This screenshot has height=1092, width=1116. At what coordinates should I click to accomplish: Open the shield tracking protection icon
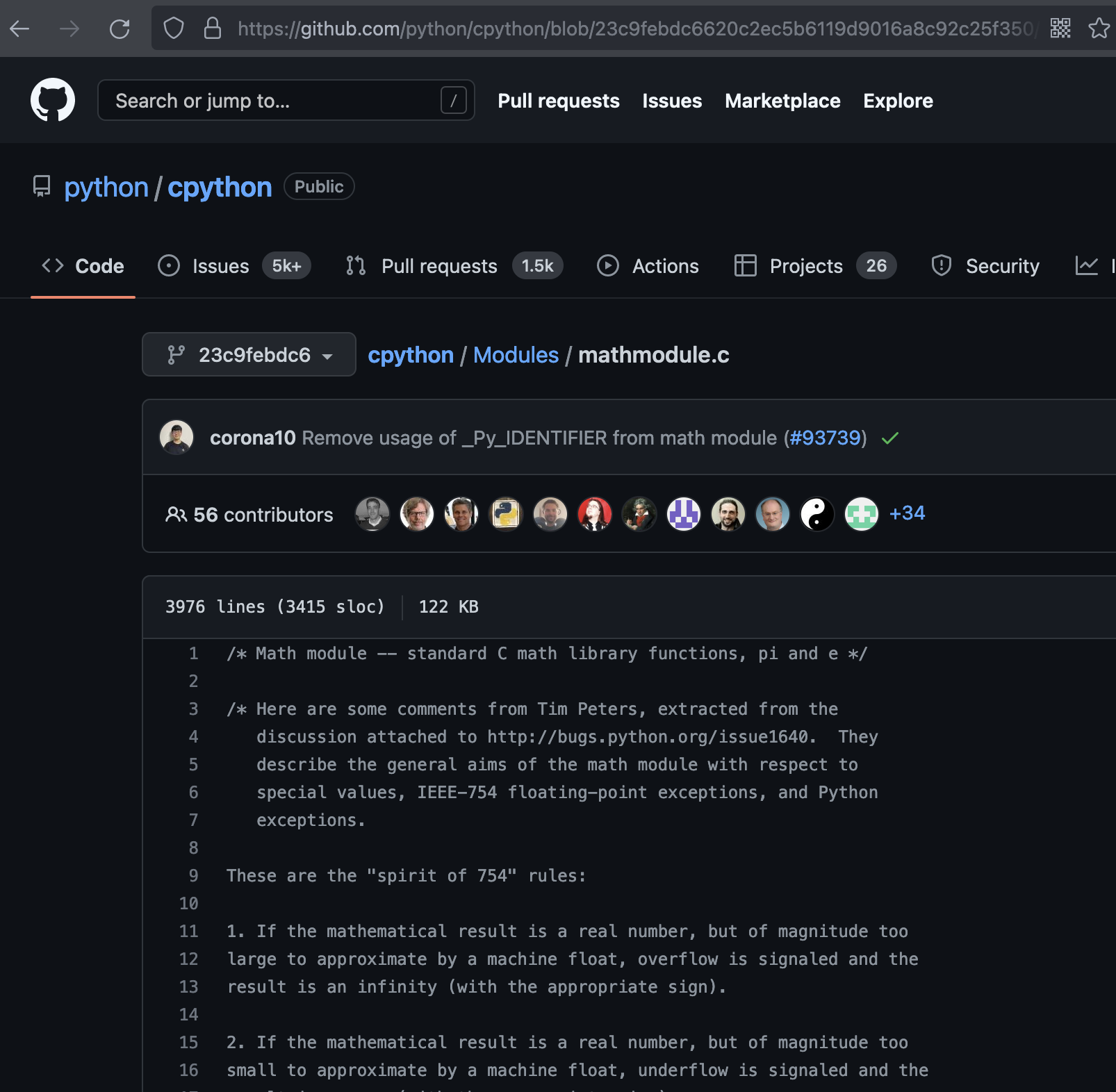coord(174,28)
